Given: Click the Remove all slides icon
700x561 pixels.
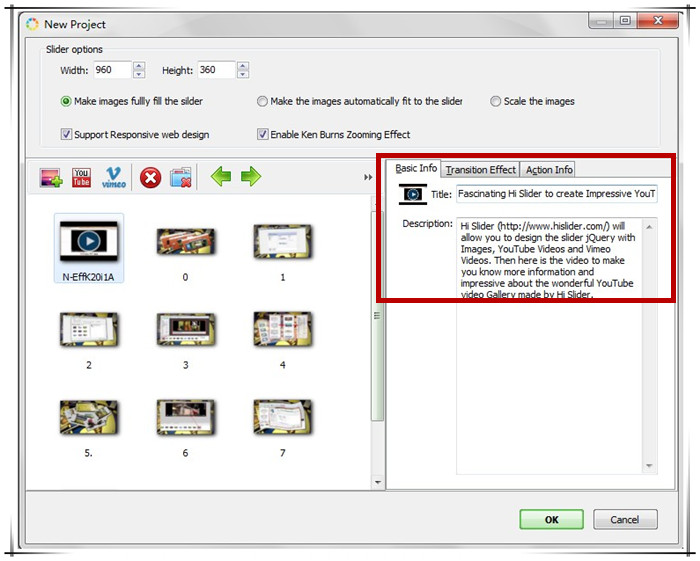Looking at the screenshot, I should (181, 178).
